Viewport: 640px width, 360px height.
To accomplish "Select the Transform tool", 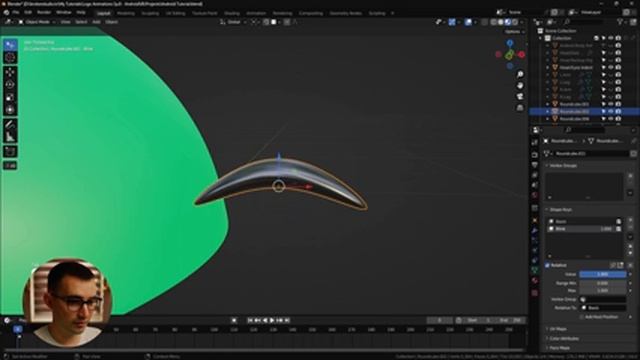I will [10, 110].
